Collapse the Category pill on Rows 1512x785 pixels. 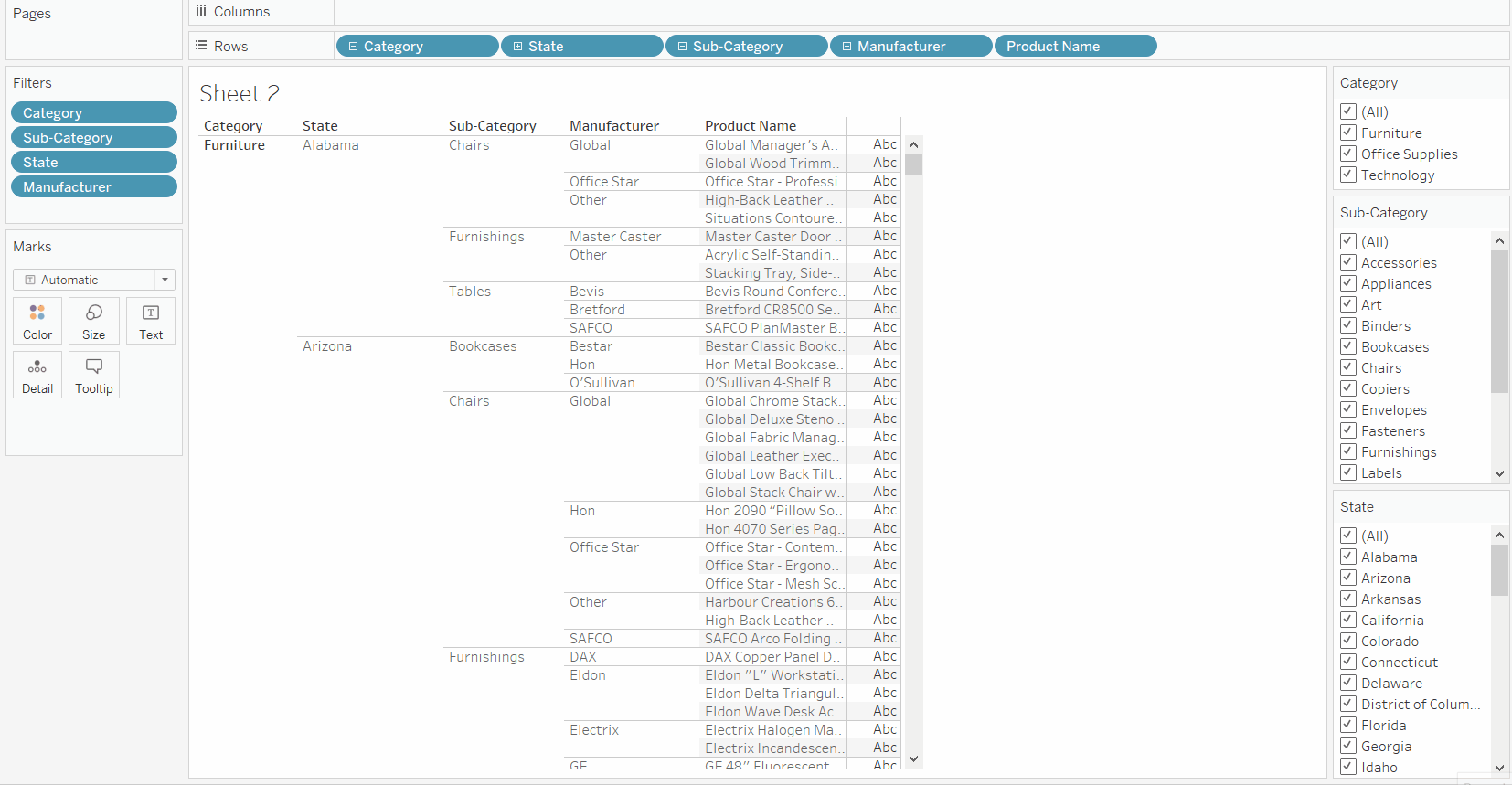coord(353,47)
